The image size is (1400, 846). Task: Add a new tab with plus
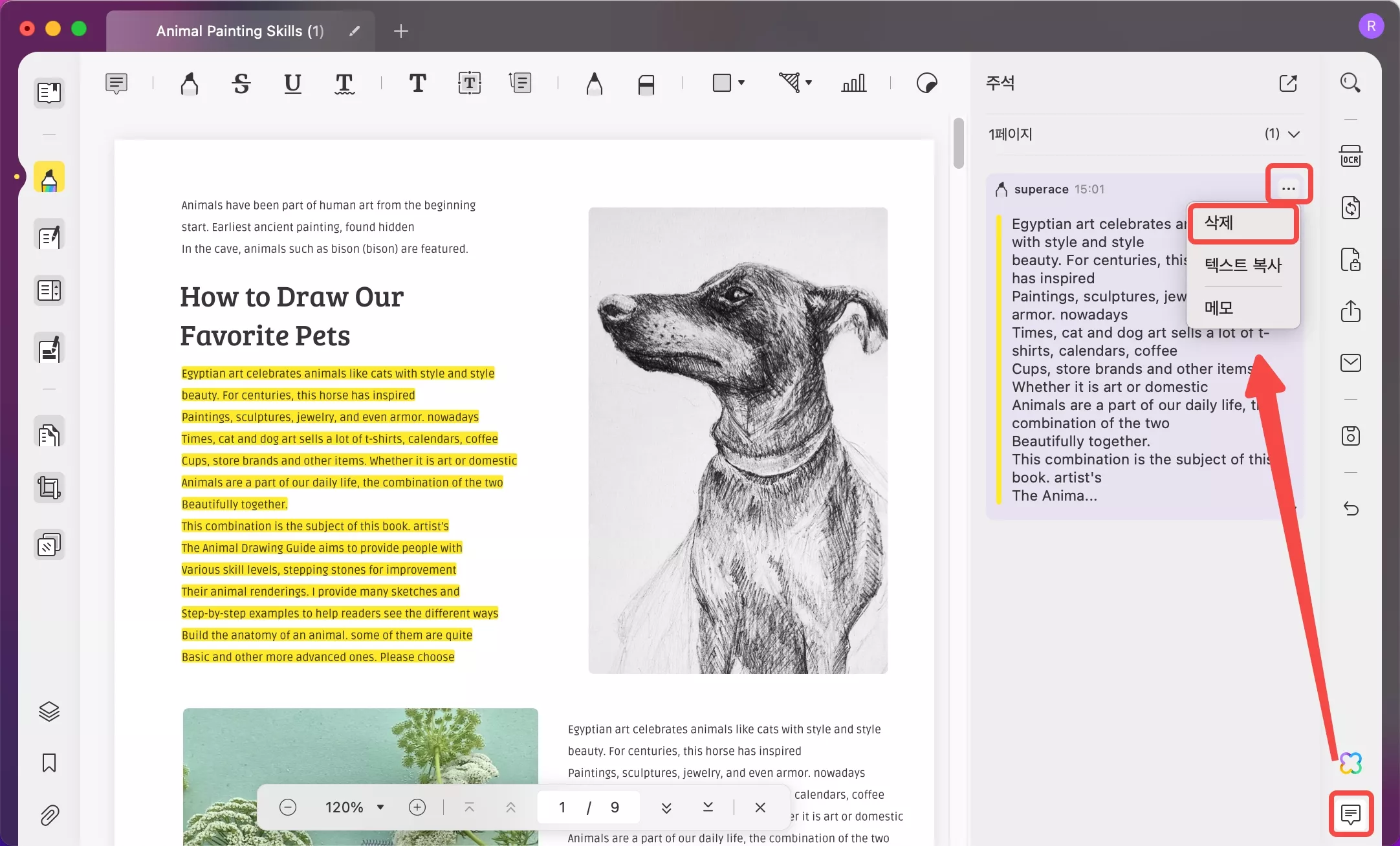coord(401,31)
